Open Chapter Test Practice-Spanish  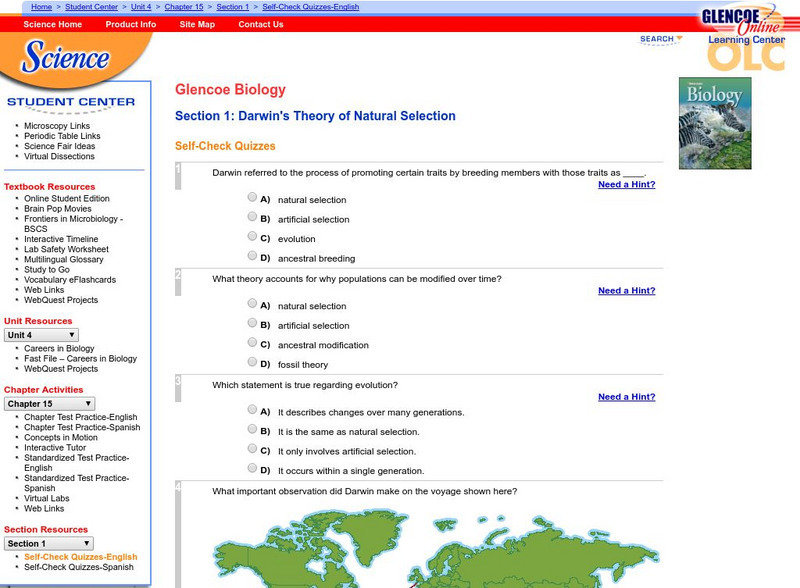tap(82, 427)
